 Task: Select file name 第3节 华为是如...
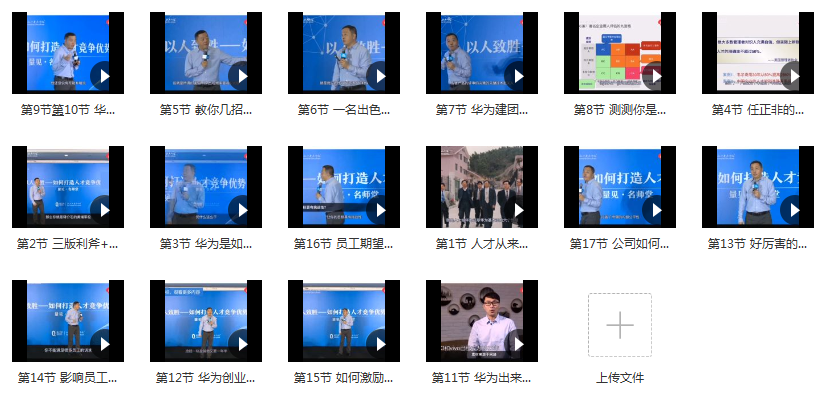click(206, 243)
